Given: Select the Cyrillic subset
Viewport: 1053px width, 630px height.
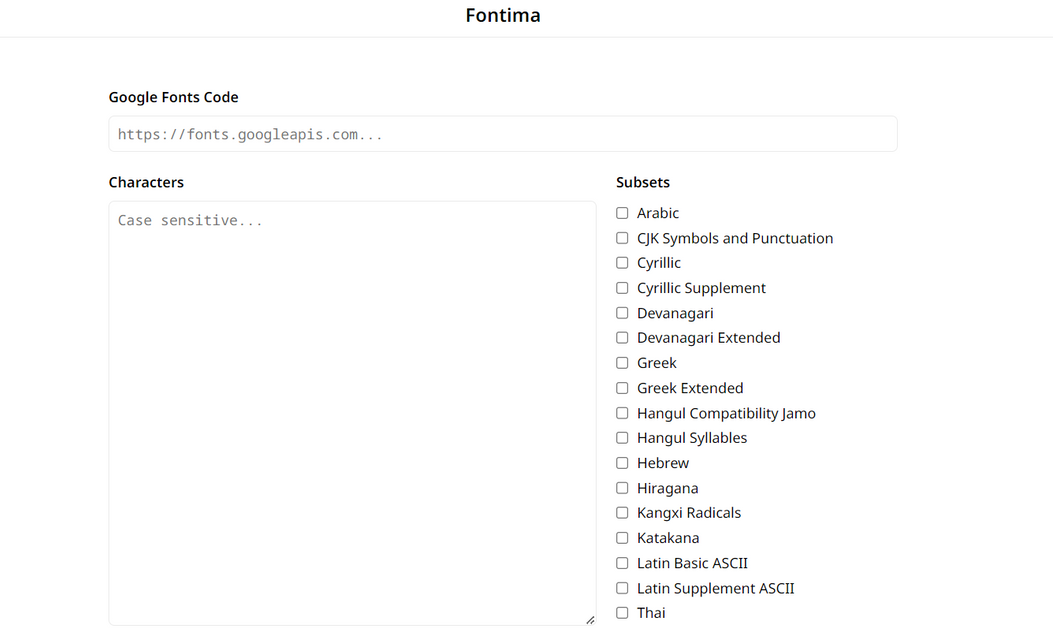Looking at the screenshot, I should click(622, 263).
